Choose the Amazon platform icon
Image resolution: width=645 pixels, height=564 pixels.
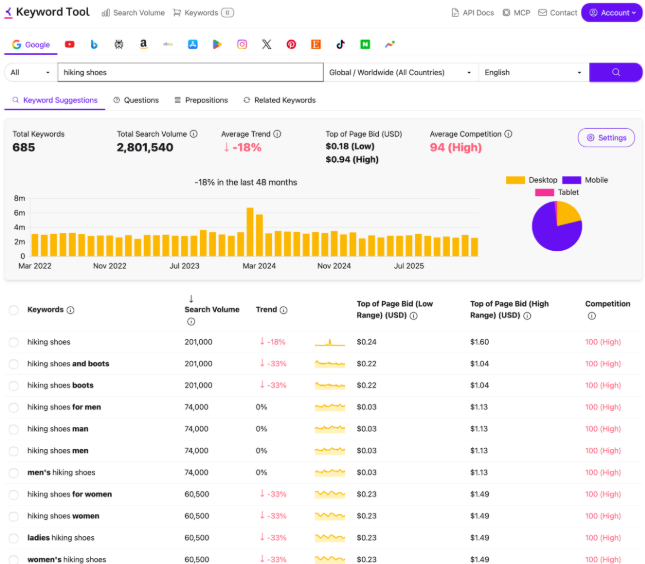click(x=143, y=44)
